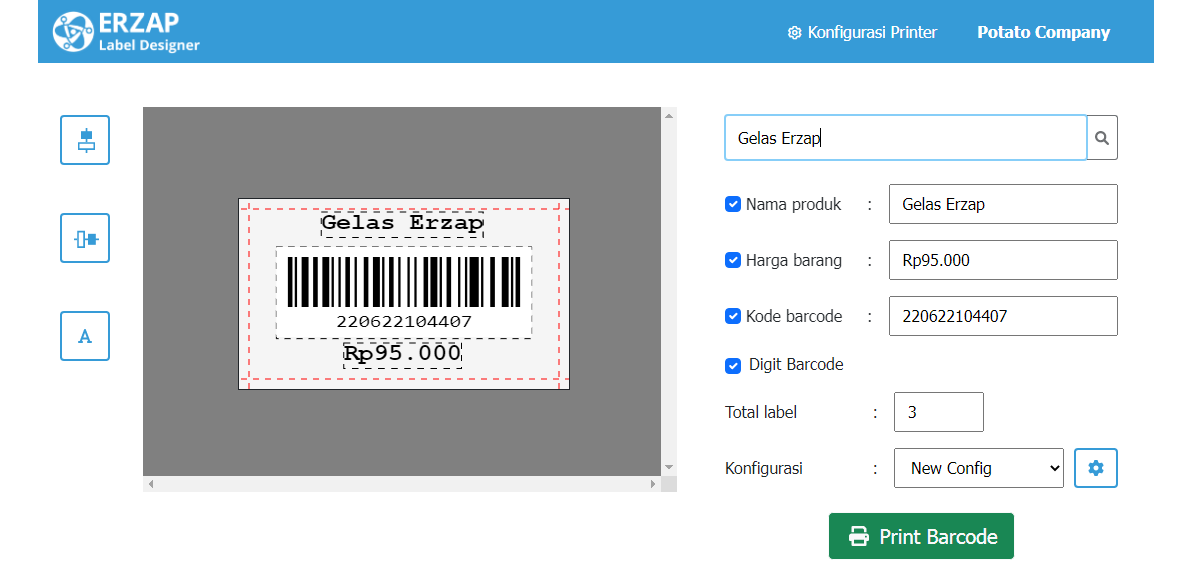Click the Total label number field

[939, 412]
